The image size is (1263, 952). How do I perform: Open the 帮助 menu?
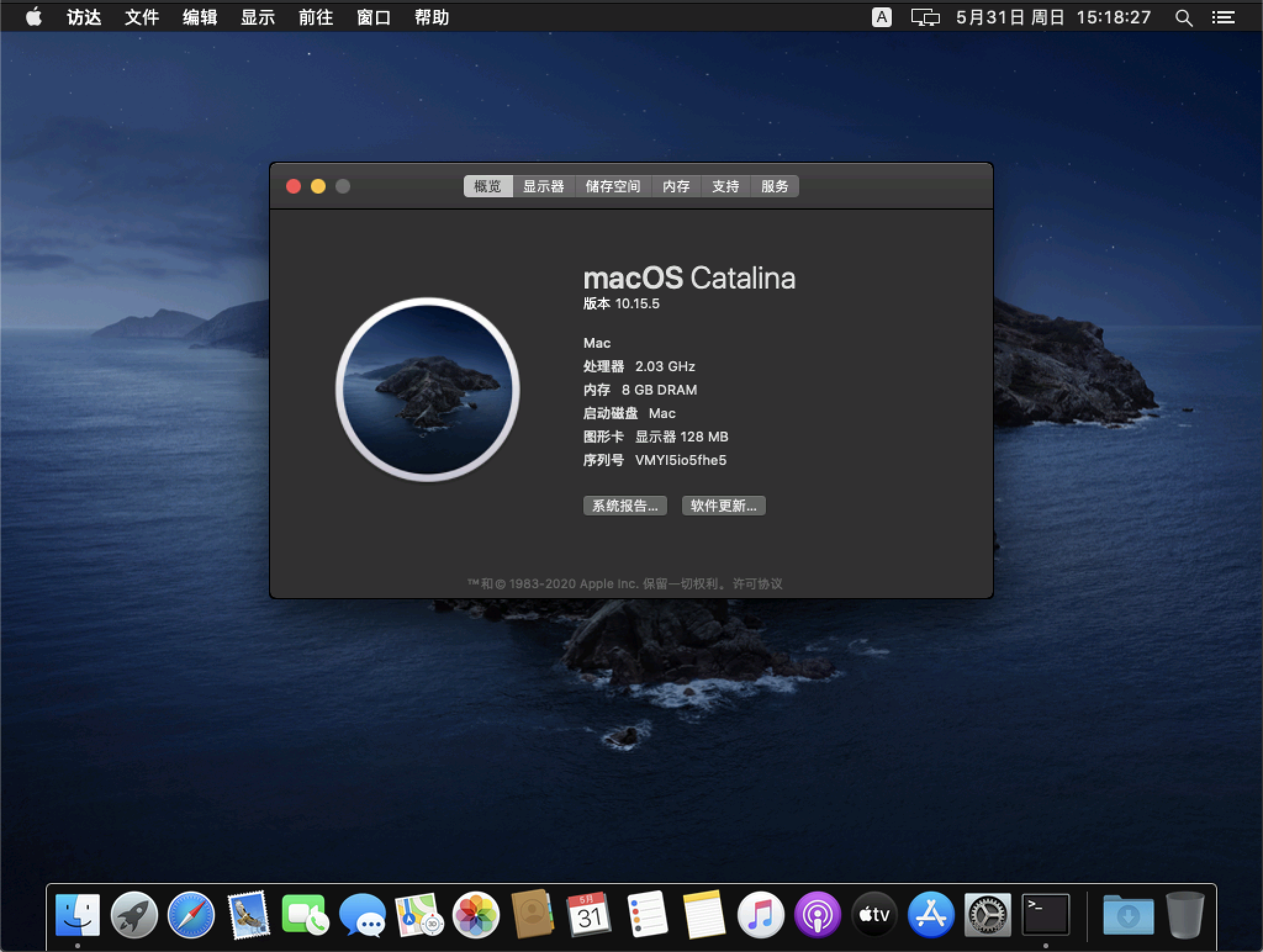432,17
